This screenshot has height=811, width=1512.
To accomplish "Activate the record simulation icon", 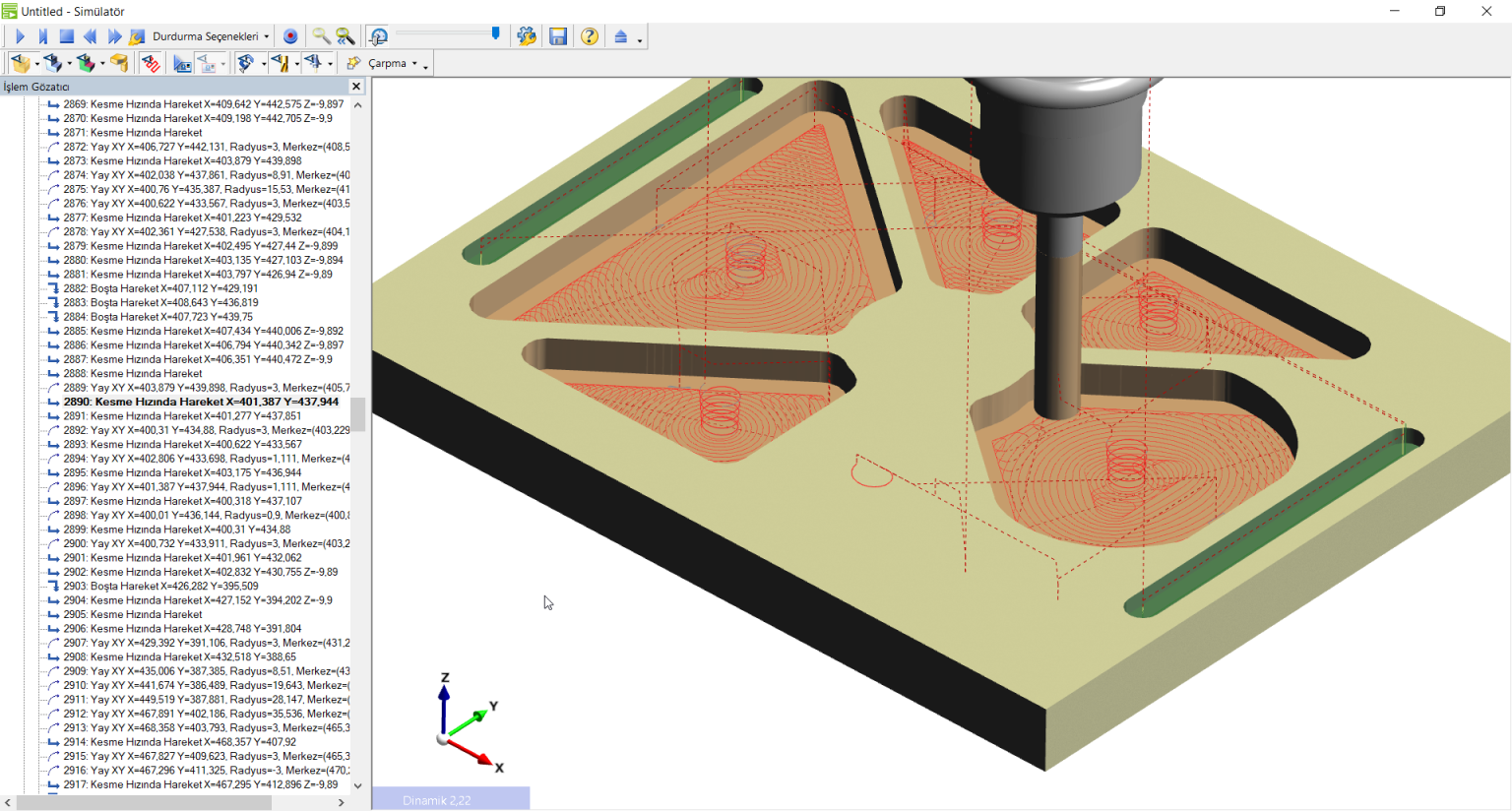I will pyautogui.click(x=290, y=36).
